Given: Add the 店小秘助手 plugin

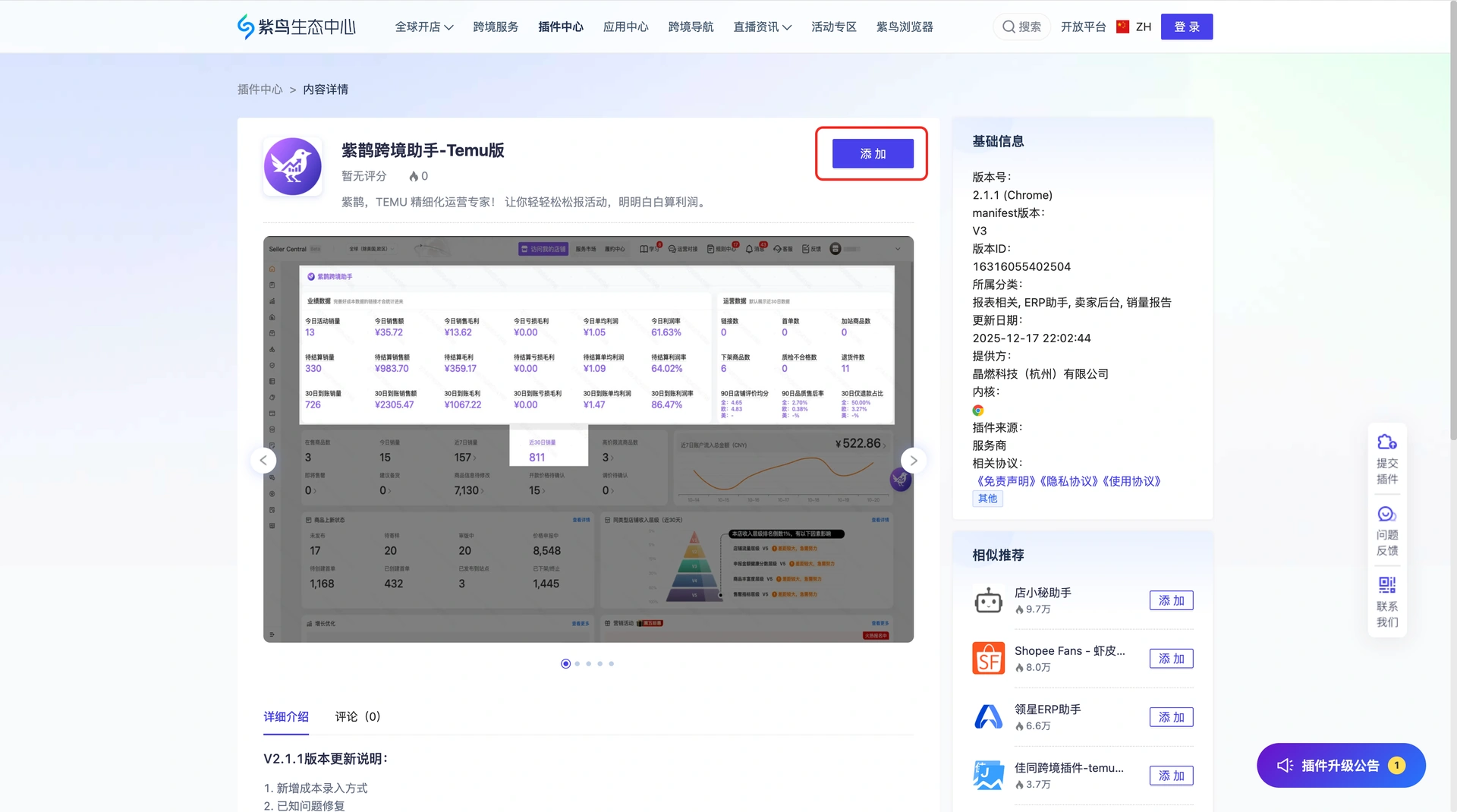Looking at the screenshot, I should pyautogui.click(x=1171, y=600).
